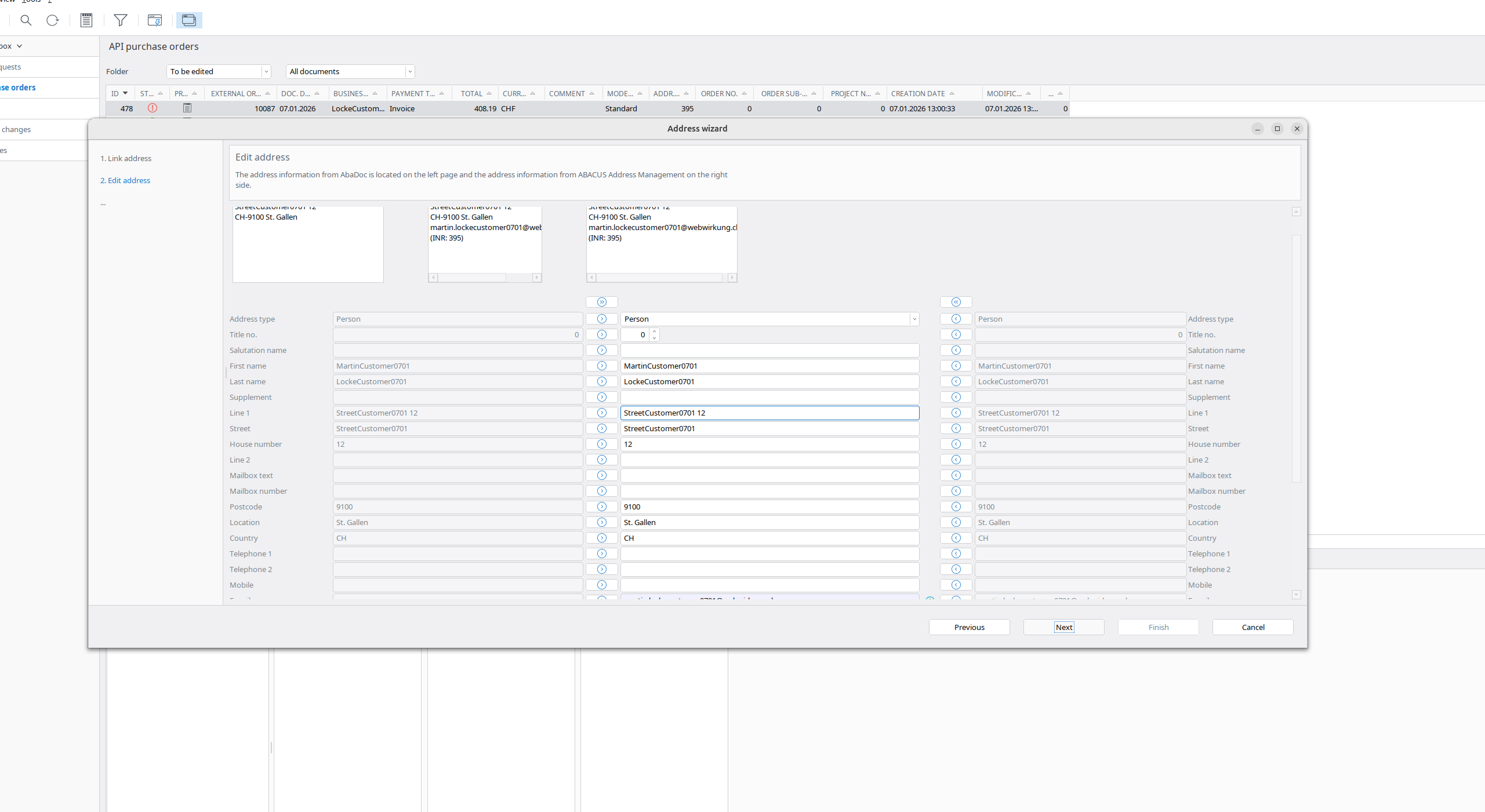Click the double-arrow copy-all icon above Address type
Image resolution: width=1485 pixels, height=812 pixels.
point(601,302)
